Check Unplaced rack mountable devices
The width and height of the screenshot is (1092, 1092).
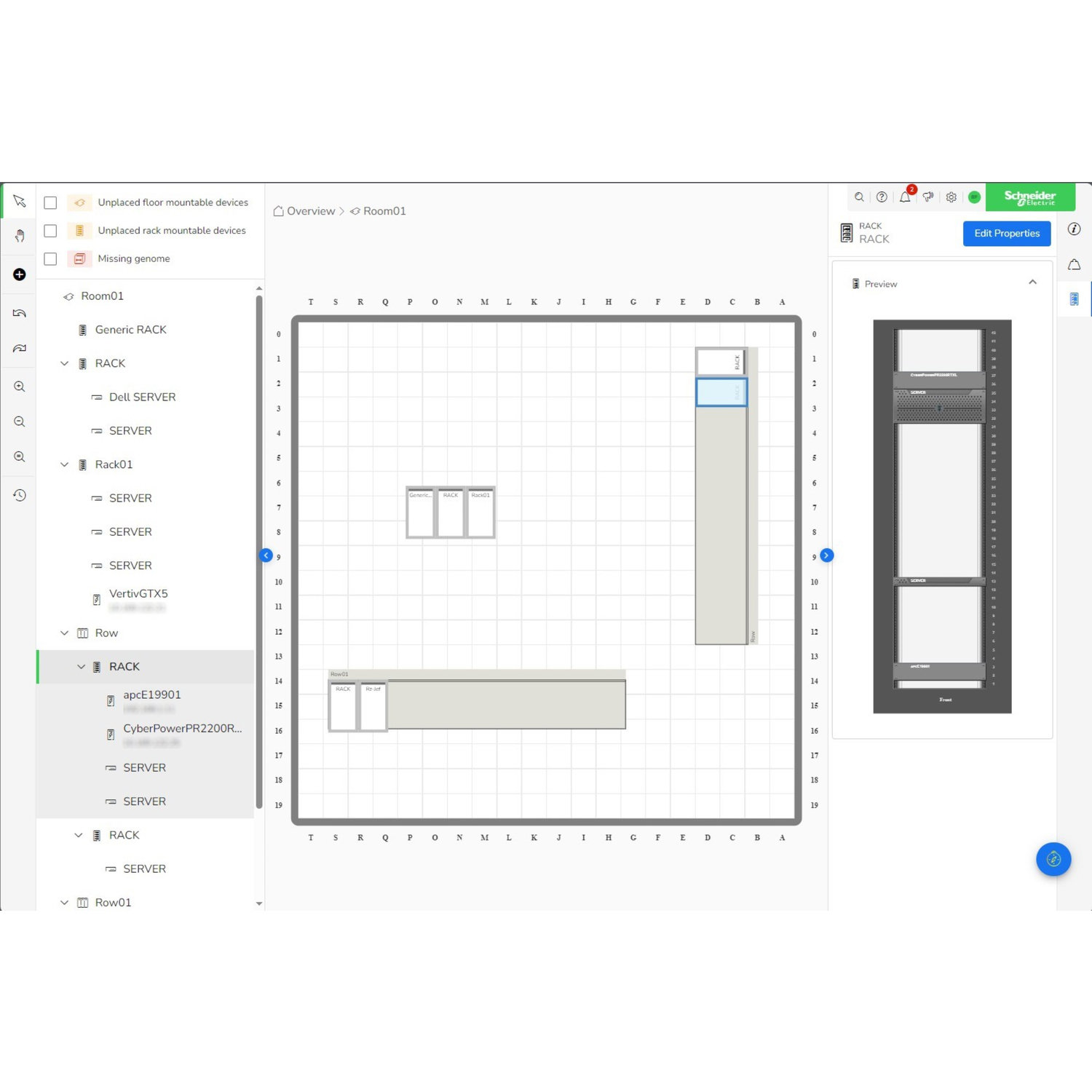point(50,231)
